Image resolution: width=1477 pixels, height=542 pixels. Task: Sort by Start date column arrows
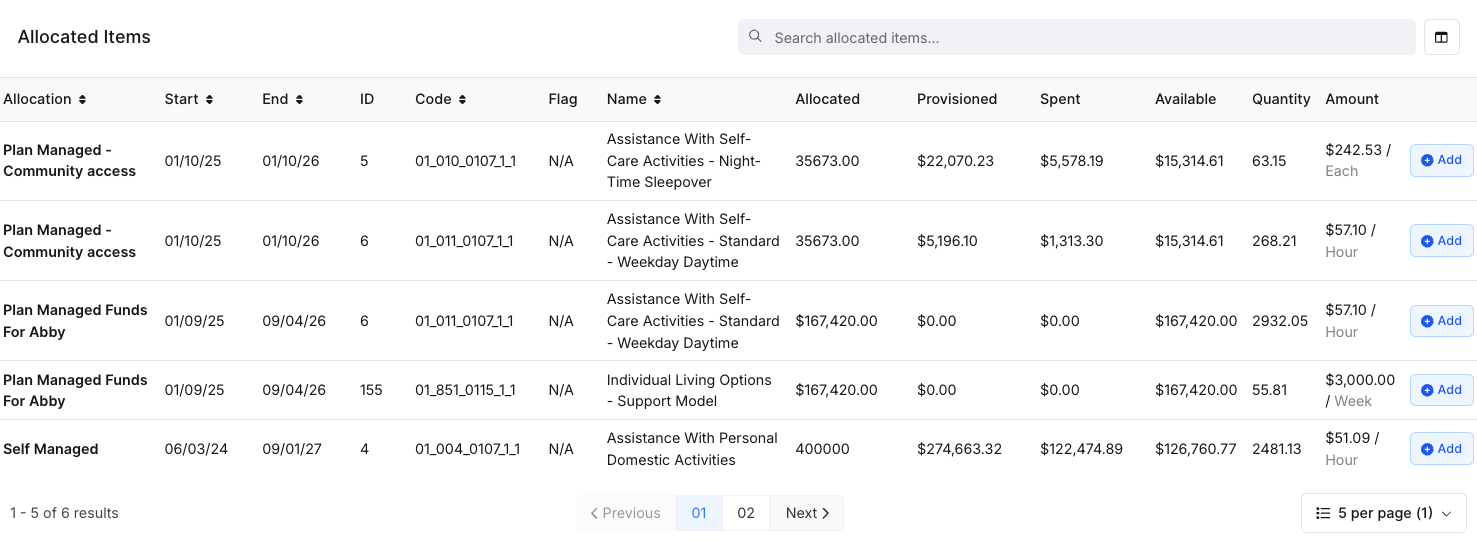click(x=209, y=100)
